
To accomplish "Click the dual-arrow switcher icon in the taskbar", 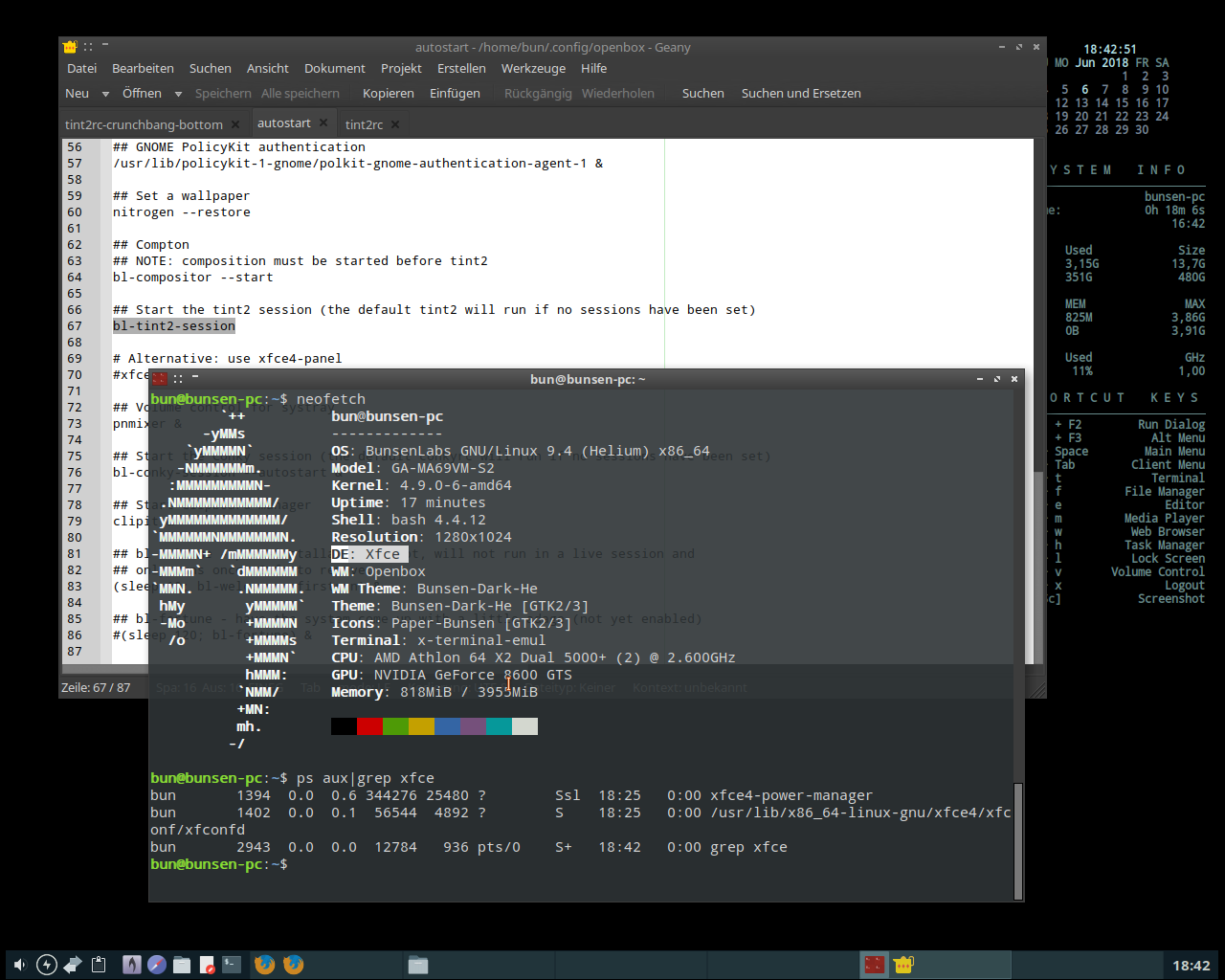I will tap(72, 964).
